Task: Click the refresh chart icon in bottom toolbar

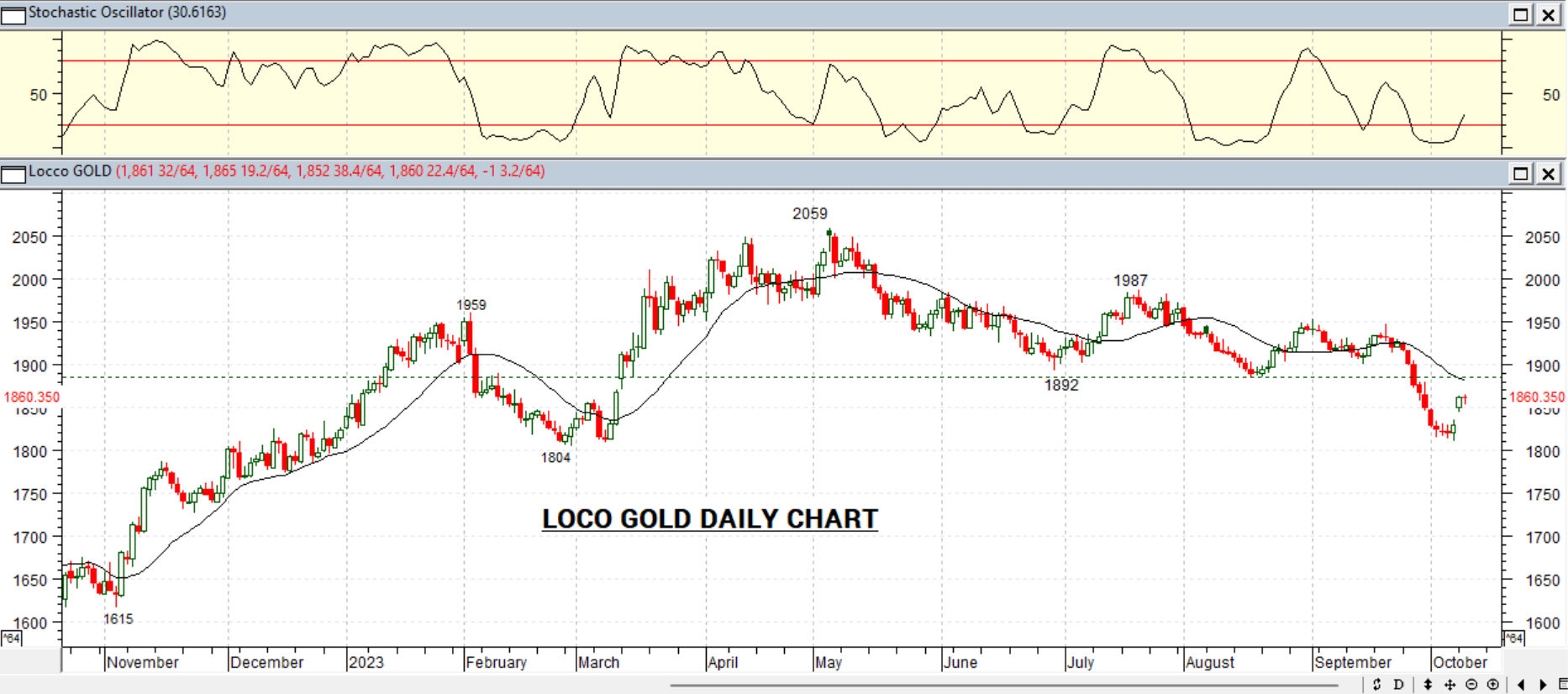Action: pos(1376,685)
